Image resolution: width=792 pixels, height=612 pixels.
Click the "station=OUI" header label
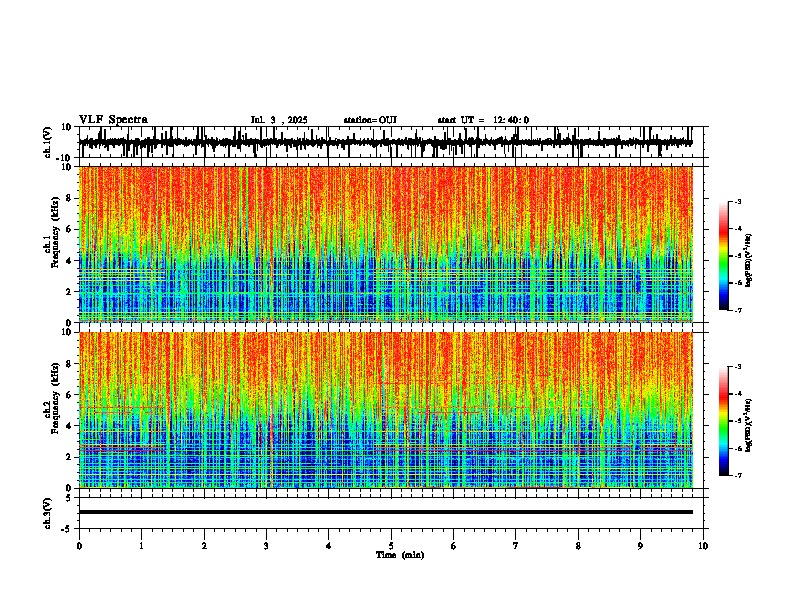tap(370, 120)
